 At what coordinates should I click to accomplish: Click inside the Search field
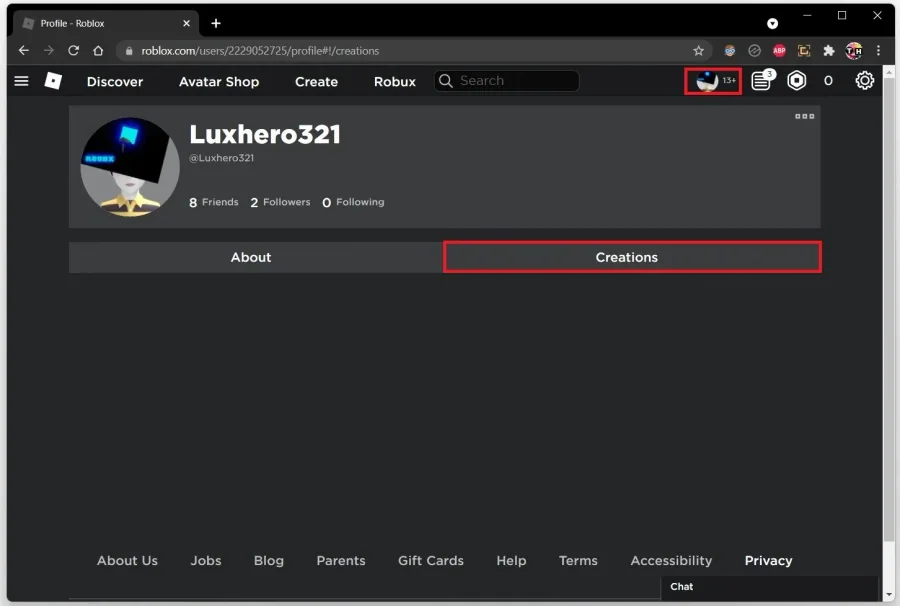click(x=506, y=81)
